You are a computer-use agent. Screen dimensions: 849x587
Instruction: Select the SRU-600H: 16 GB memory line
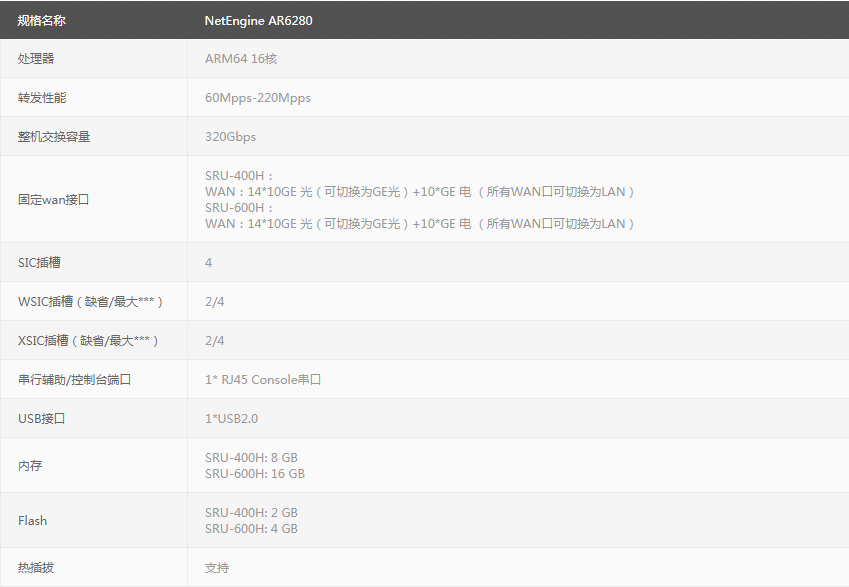[x=254, y=473]
